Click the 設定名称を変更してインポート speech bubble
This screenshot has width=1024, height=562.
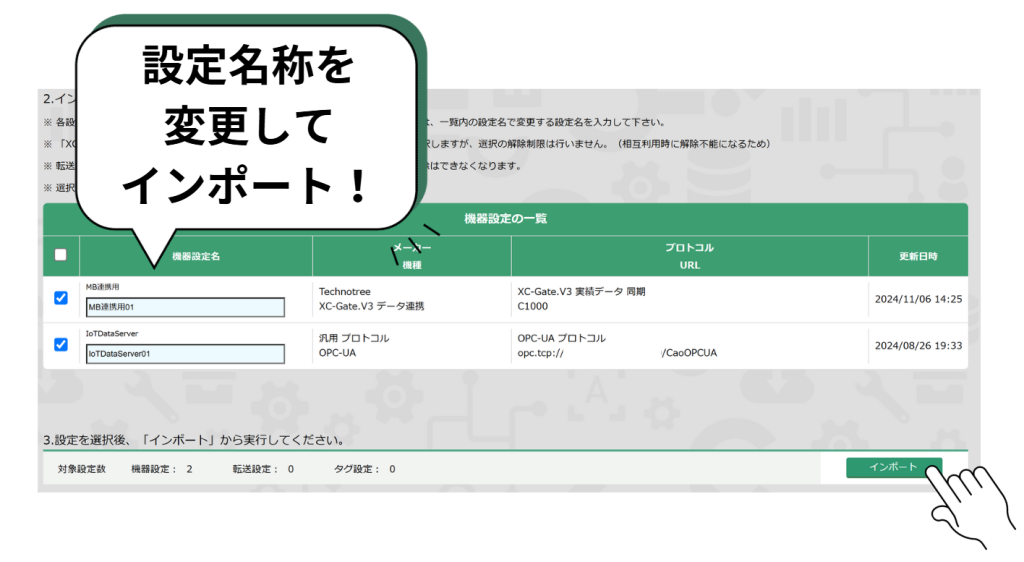(248, 125)
